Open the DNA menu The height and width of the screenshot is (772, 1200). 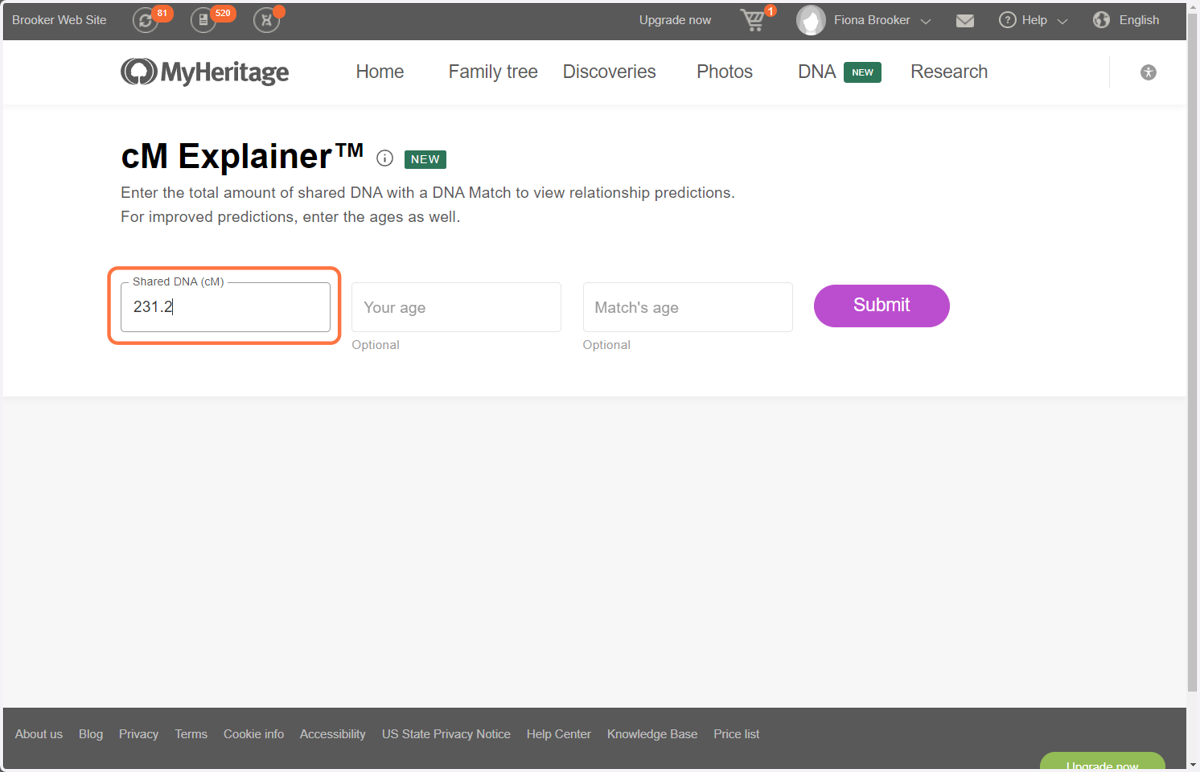[817, 72]
